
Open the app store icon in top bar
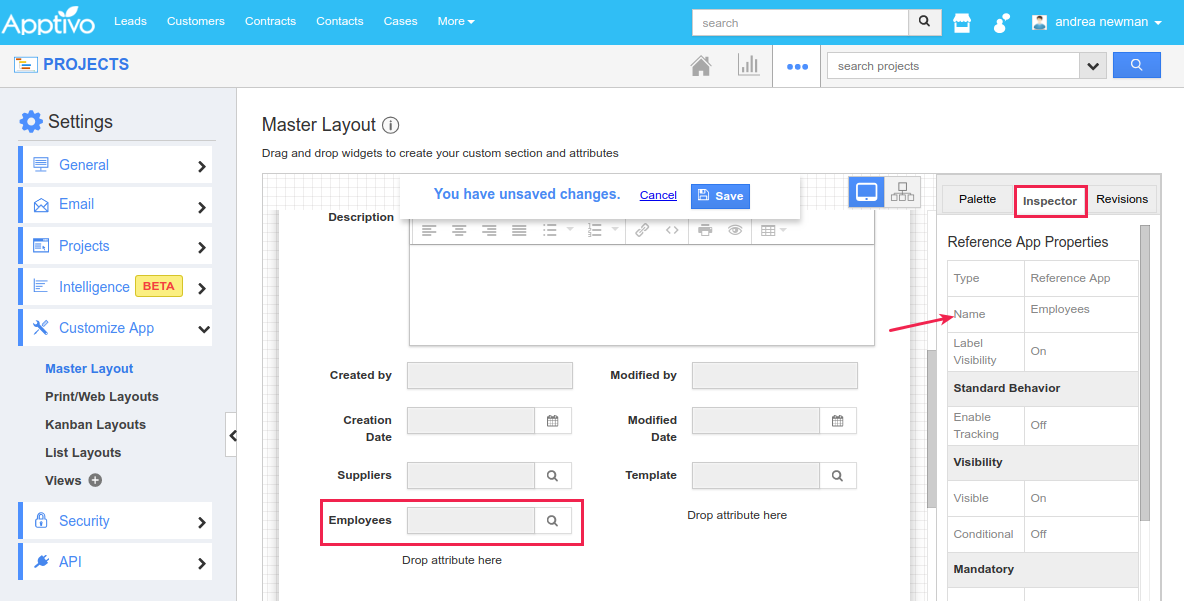pyautogui.click(x=961, y=22)
